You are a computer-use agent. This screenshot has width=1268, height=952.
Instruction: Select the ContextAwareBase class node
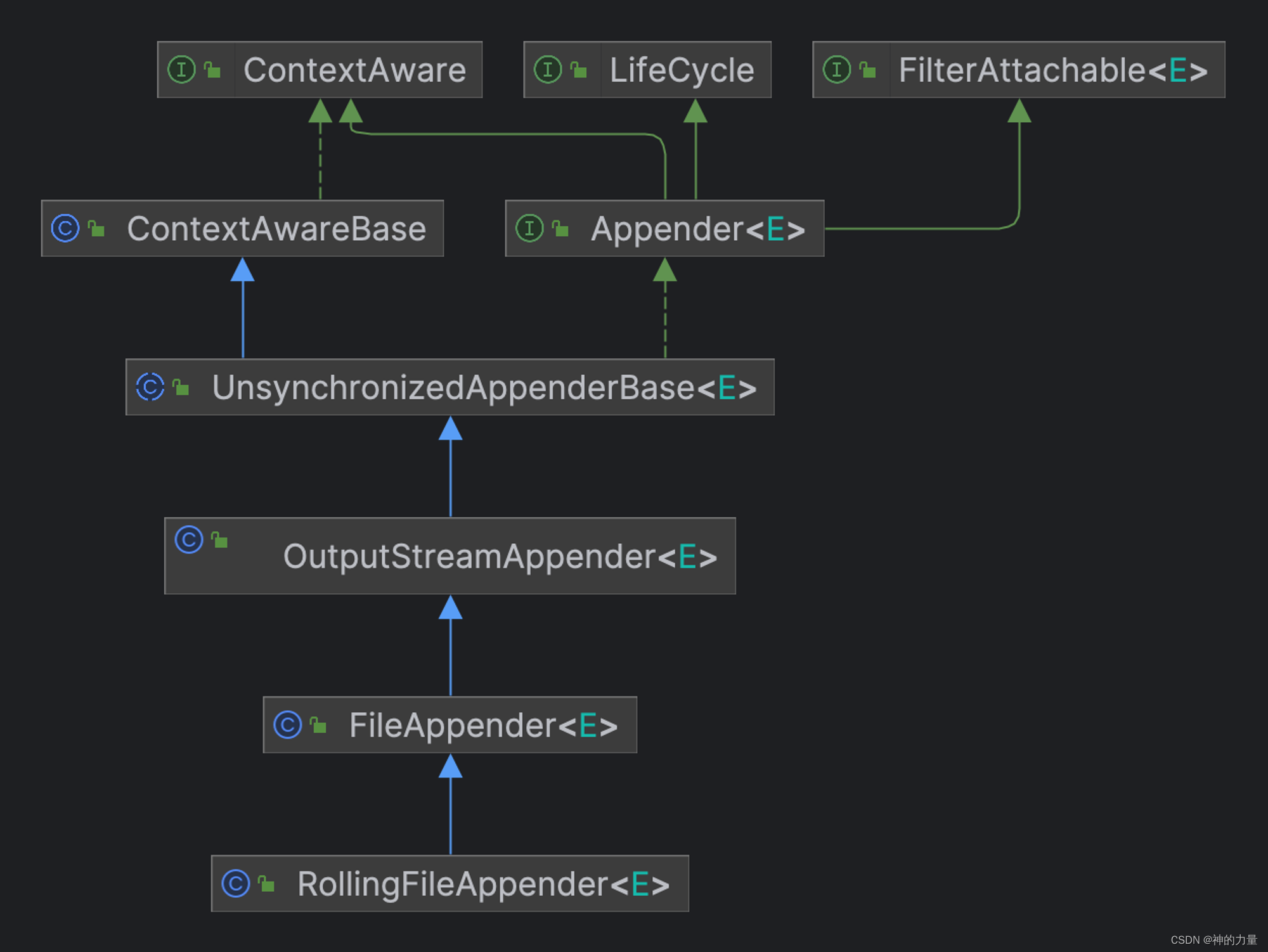click(x=276, y=228)
